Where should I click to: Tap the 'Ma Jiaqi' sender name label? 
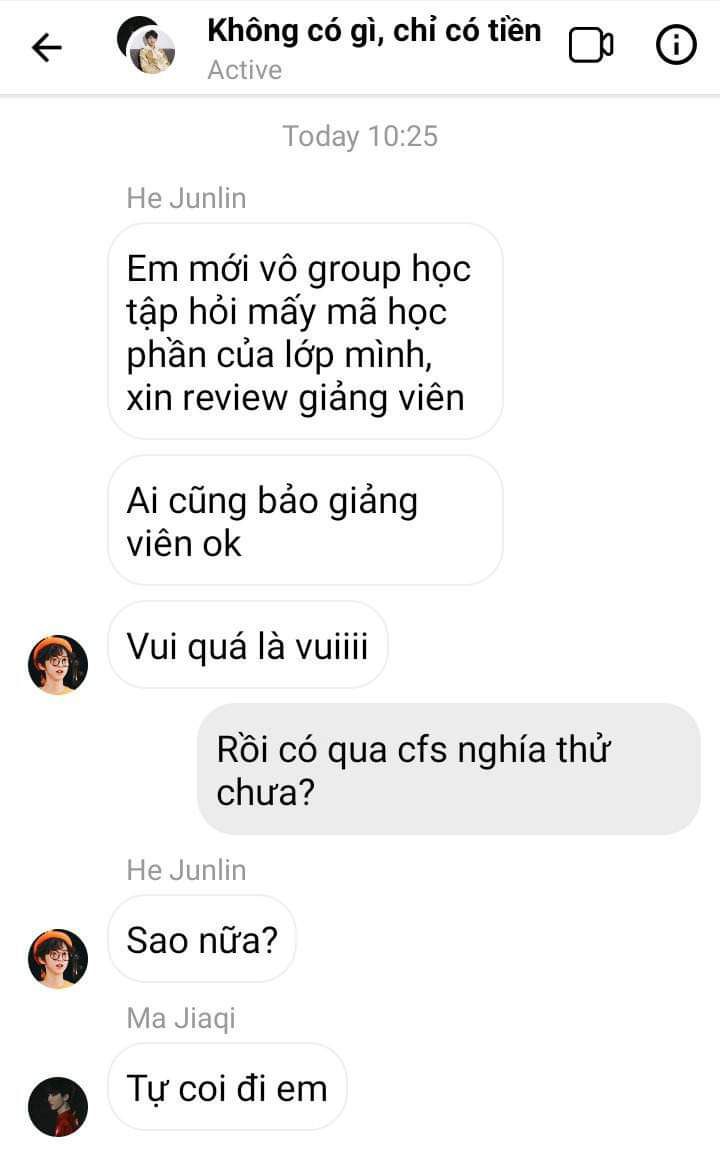[181, 1019]
